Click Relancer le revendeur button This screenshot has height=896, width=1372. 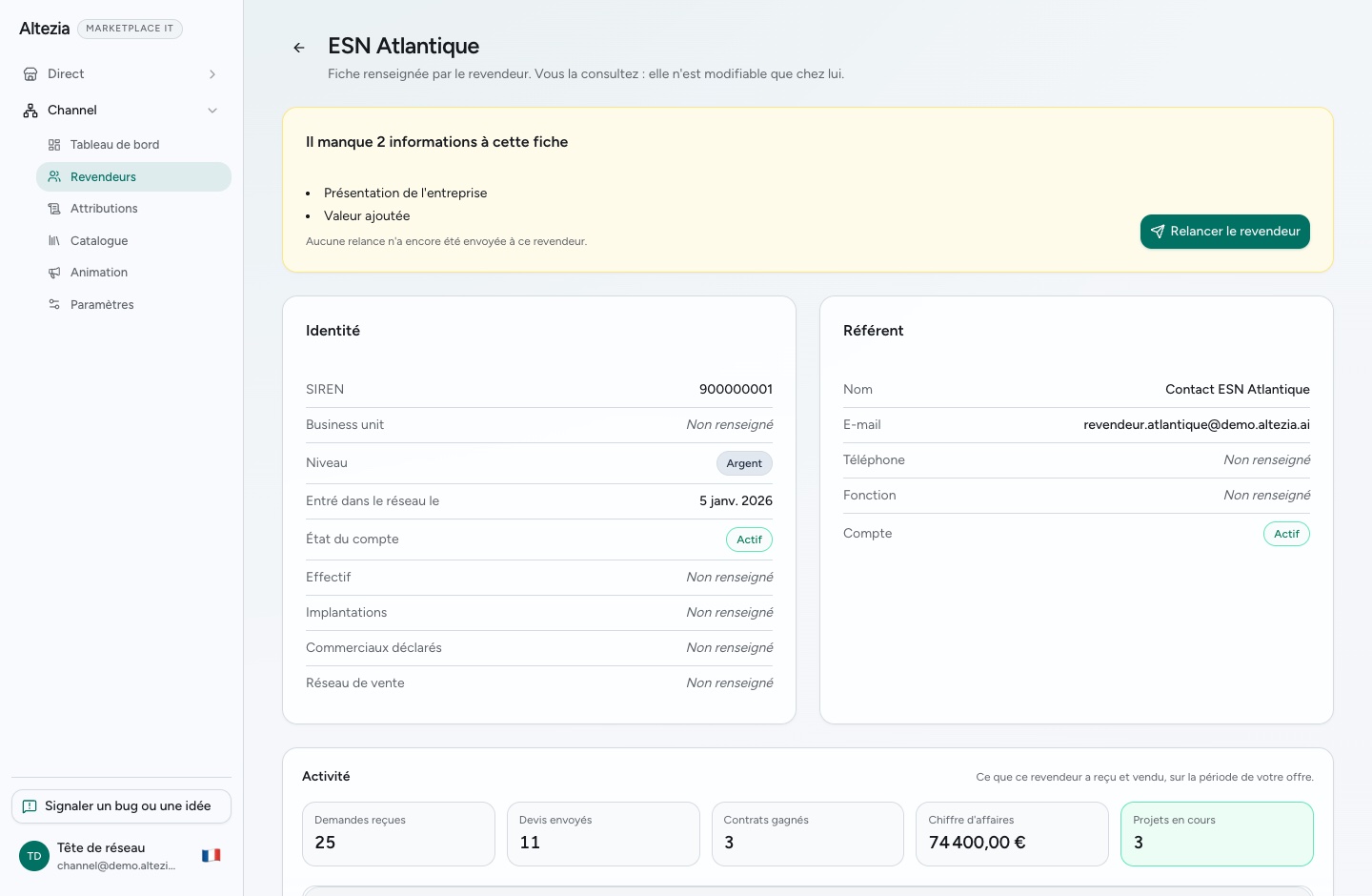pos(1225,232)
